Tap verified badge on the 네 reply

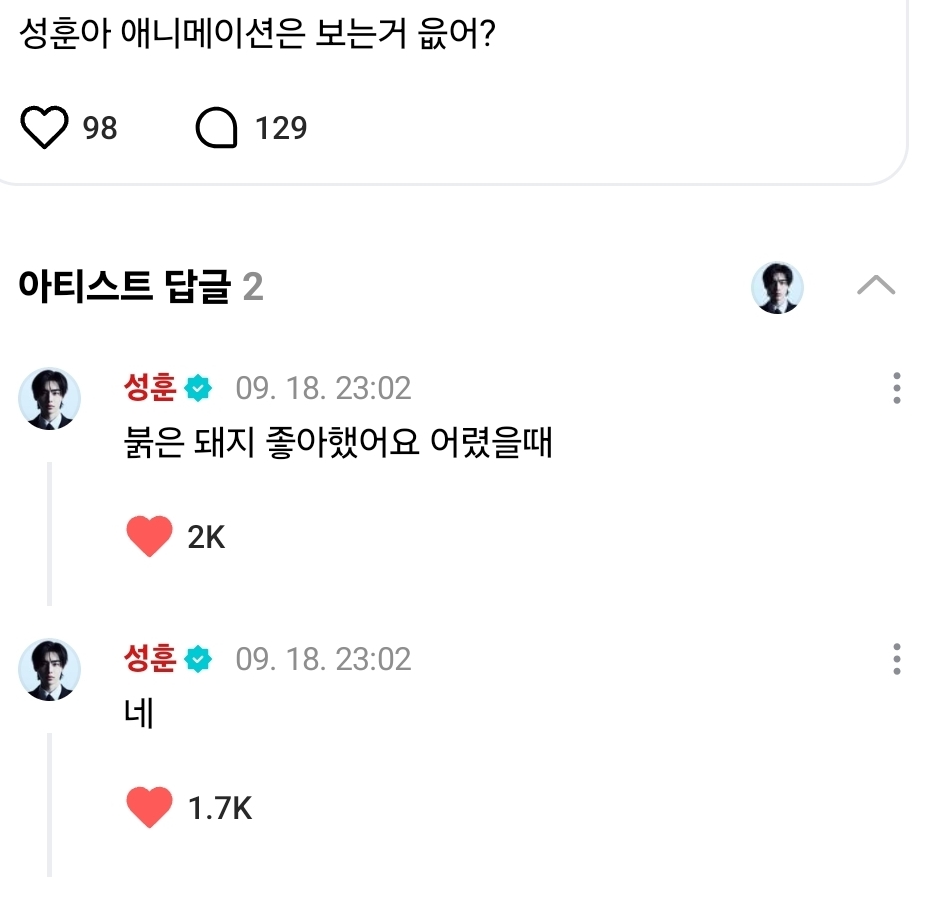[x=199, y=659]
